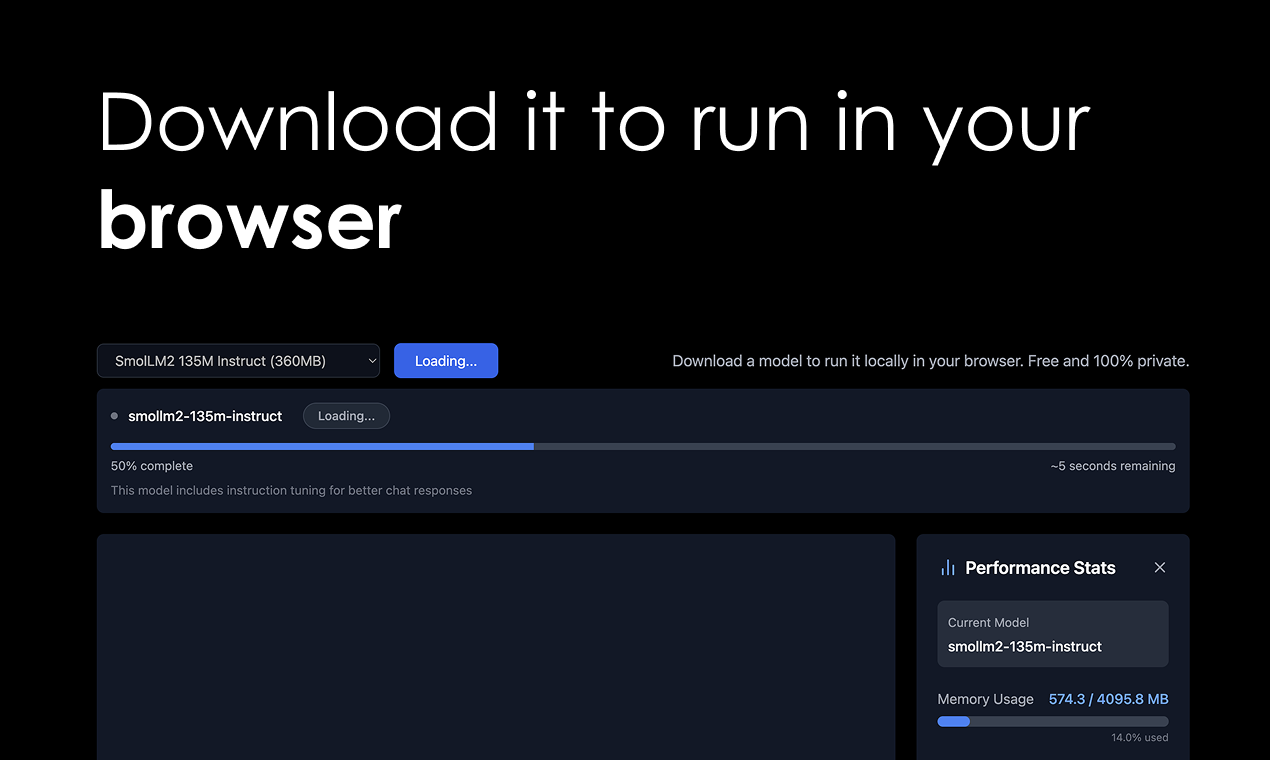The image size is (1270, 760).
Task: Click the Performance Stats heading
Action: point(1040,568)
